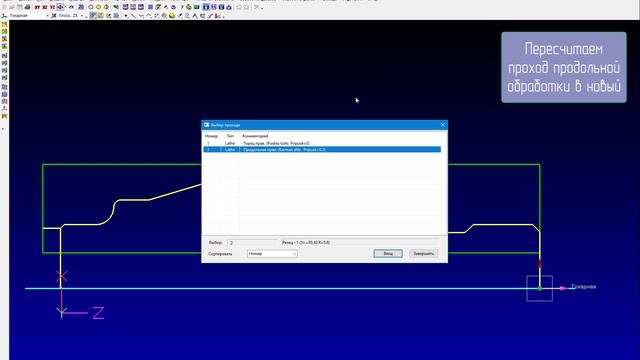Click the first purple screen-layout icon

[125, 7]
